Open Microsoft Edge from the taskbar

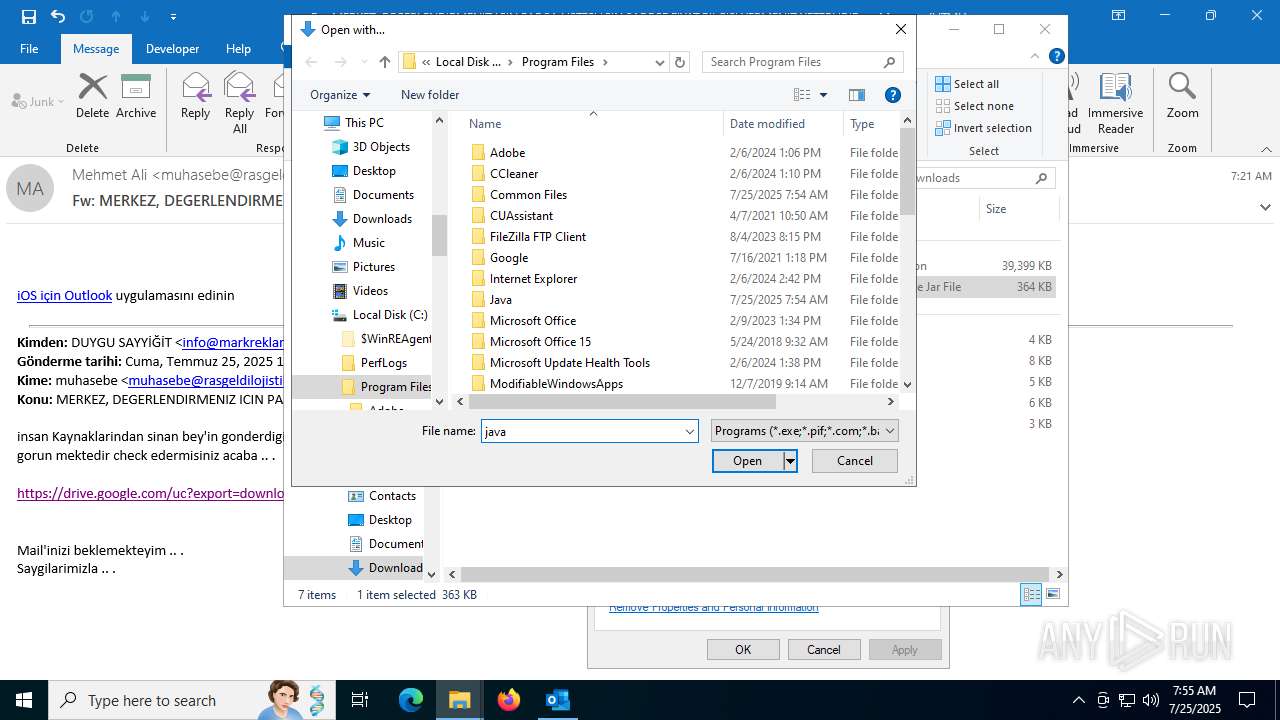pyautogui.click(x=411, y=700)
